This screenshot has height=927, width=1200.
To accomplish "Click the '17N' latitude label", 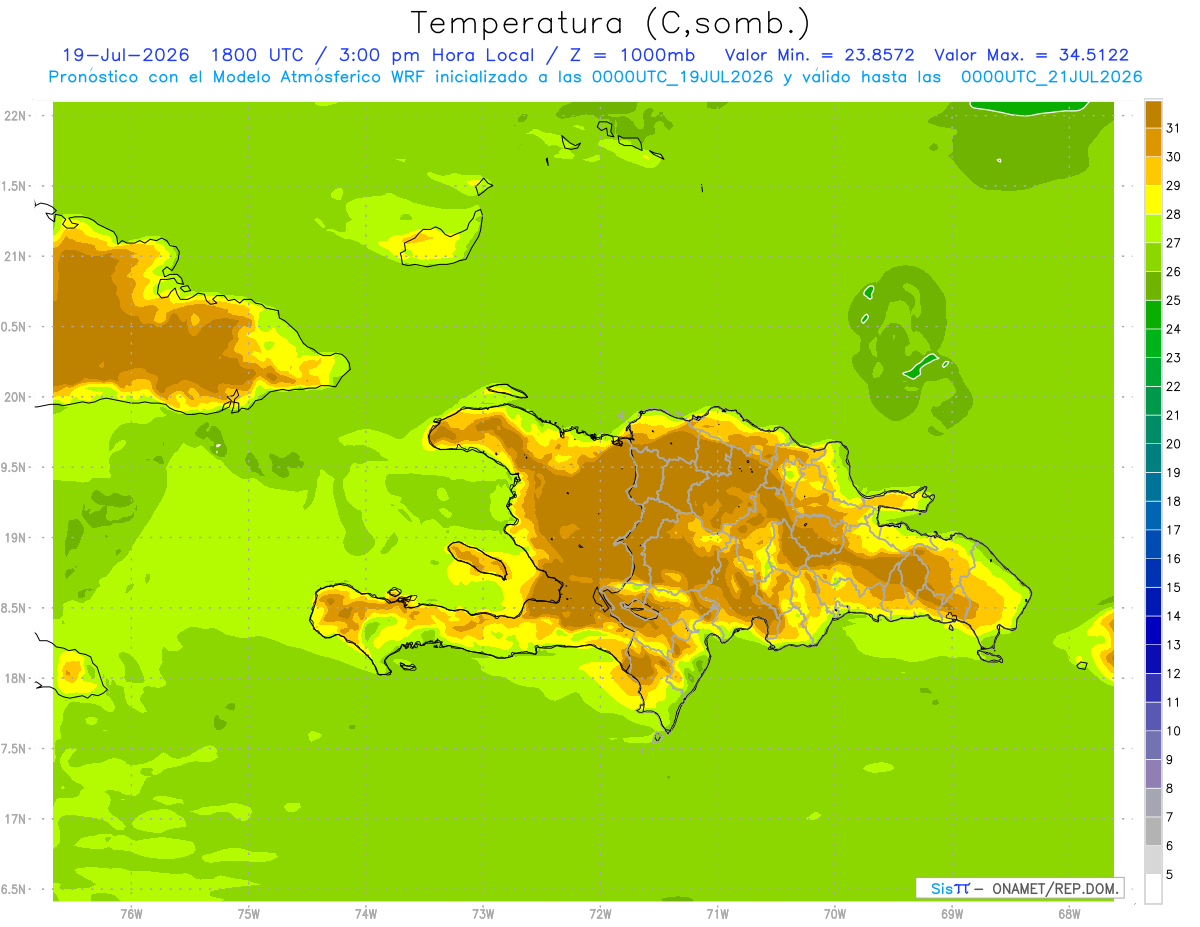I will (x=15, y=820).
